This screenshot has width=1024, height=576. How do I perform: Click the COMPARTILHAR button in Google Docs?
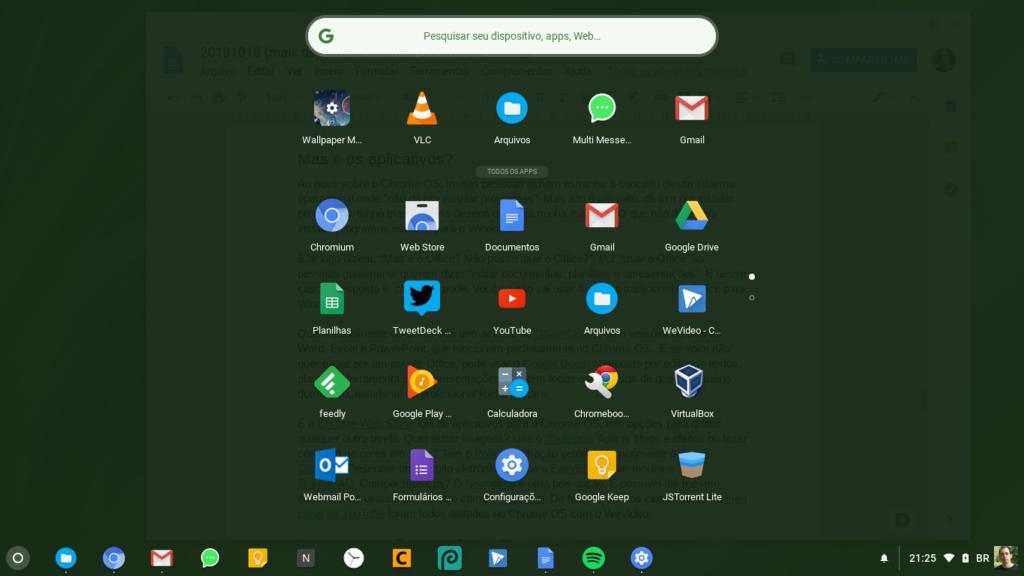pyautogui.click(x=863, y=60)
